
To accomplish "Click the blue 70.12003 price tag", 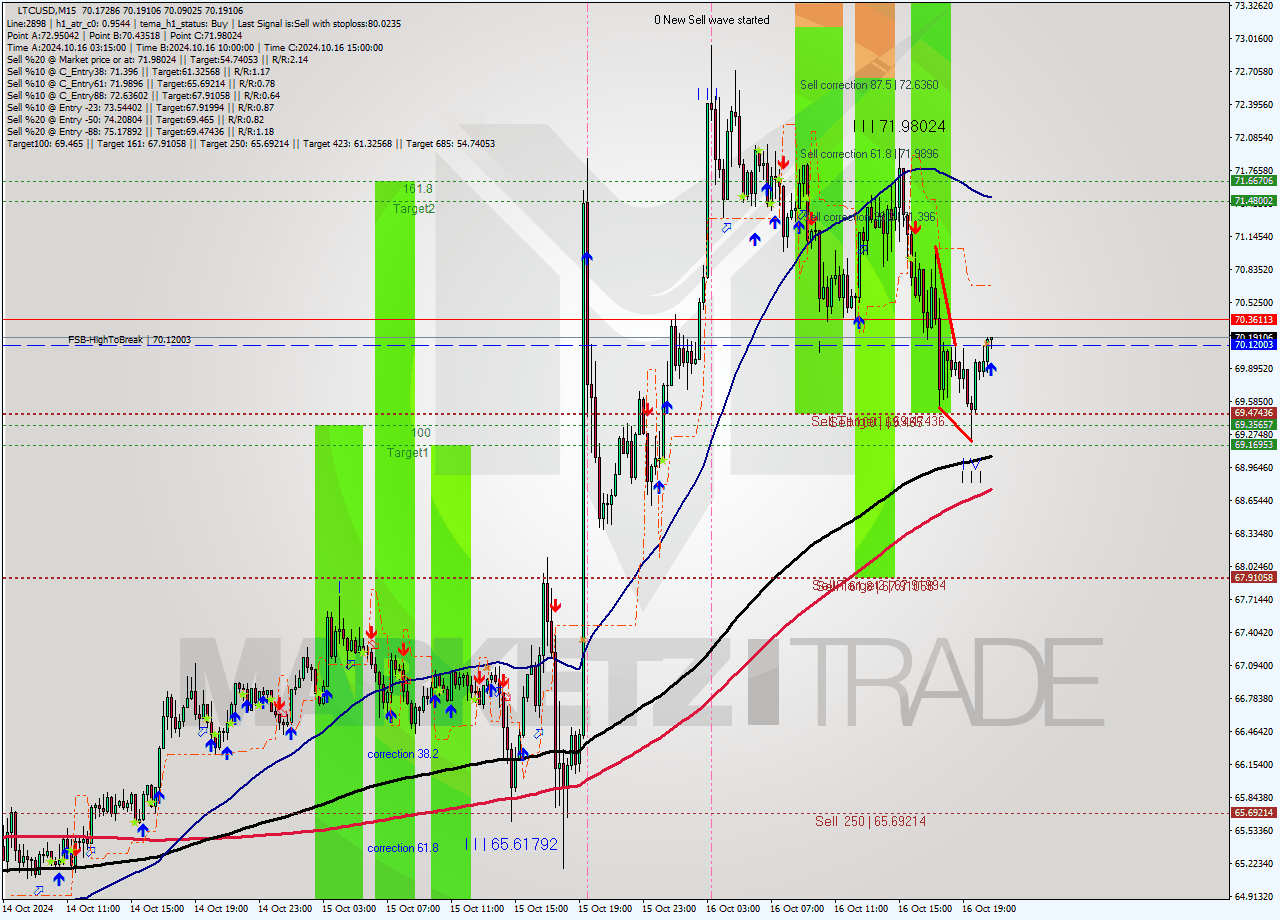I will [1253, 345].
